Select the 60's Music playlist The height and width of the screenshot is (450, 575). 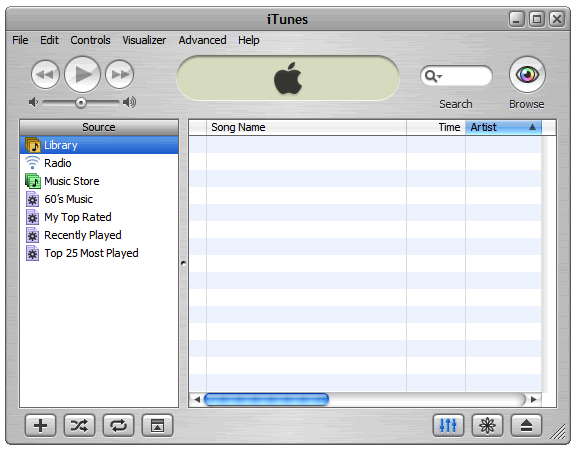99,199
